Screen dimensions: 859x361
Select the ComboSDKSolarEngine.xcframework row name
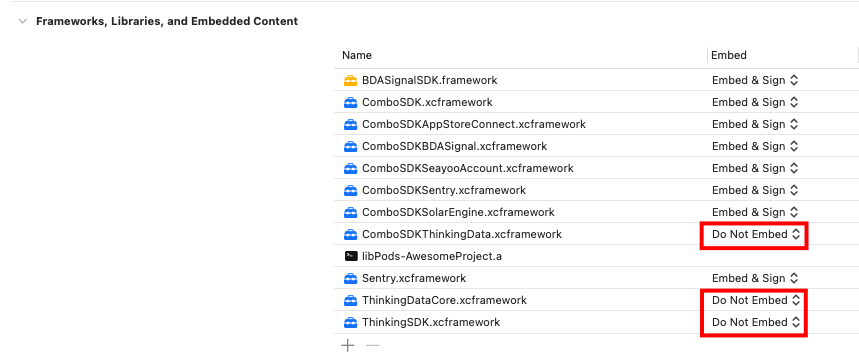pyautogui.click(x=458, y=212)
